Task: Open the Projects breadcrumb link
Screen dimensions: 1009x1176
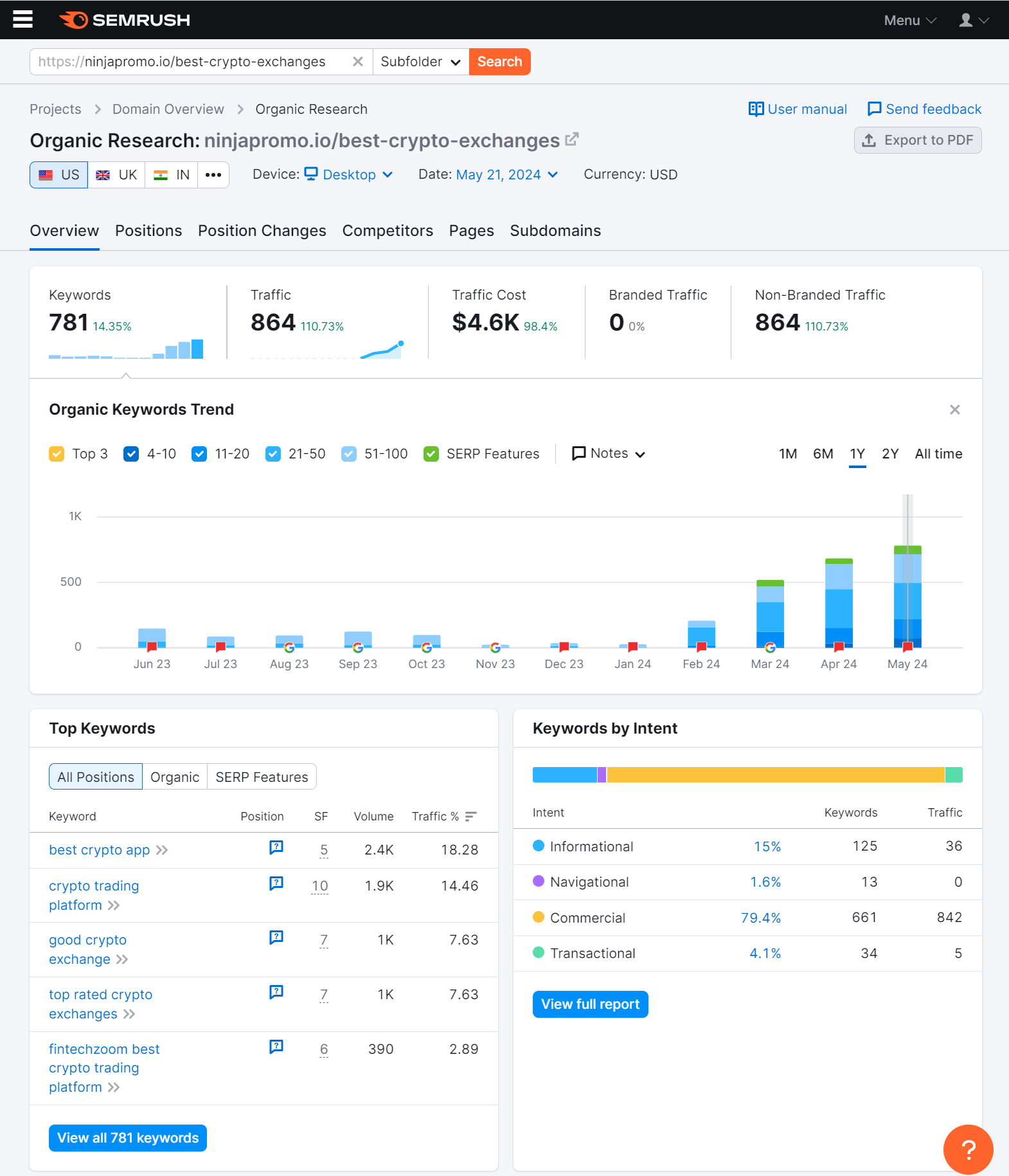Action: 55,109
